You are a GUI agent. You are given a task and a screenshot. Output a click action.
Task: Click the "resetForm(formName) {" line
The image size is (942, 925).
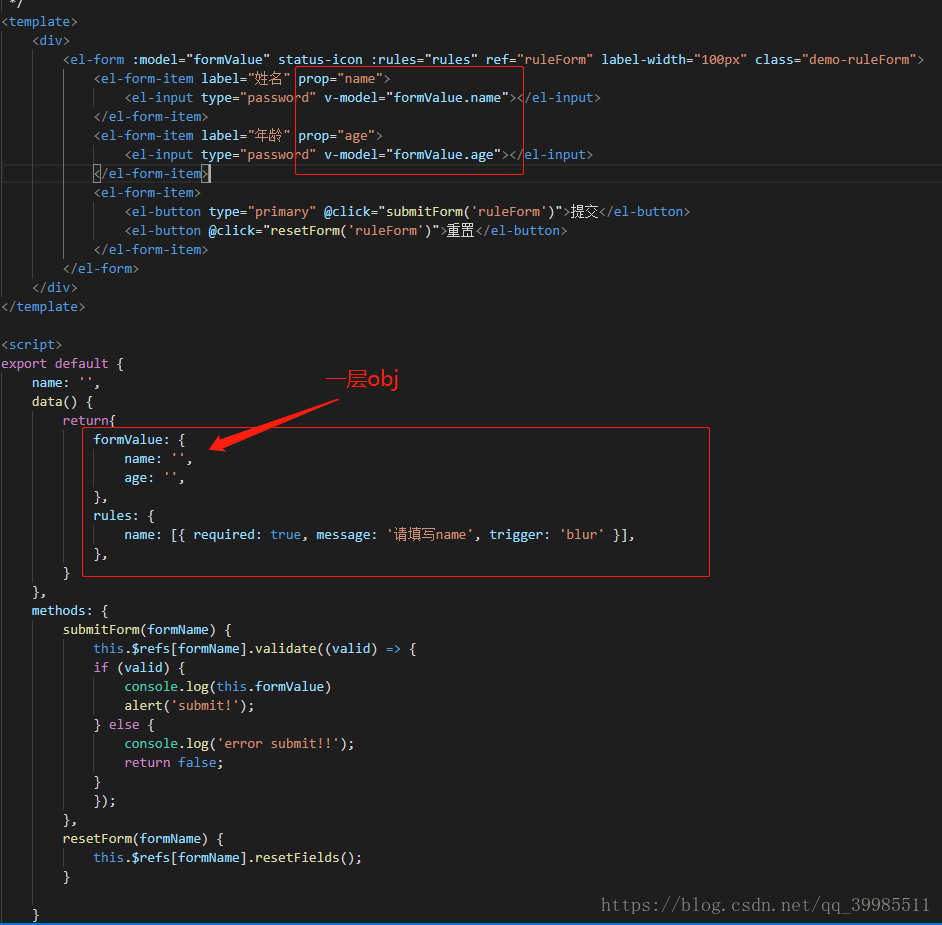(143, 839)
